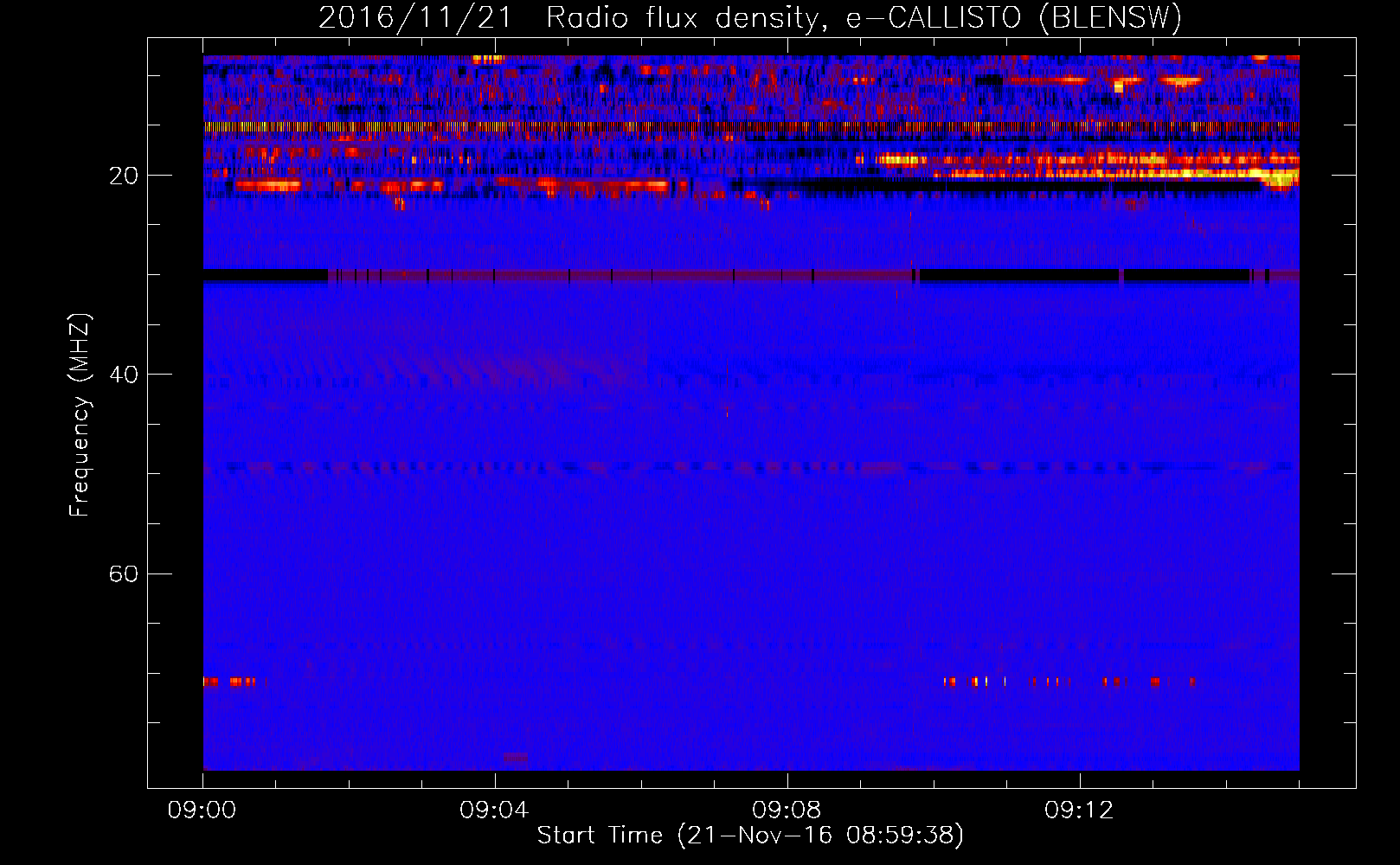
Task: Click the 60 frequency tick label
Action: [123, 573]
